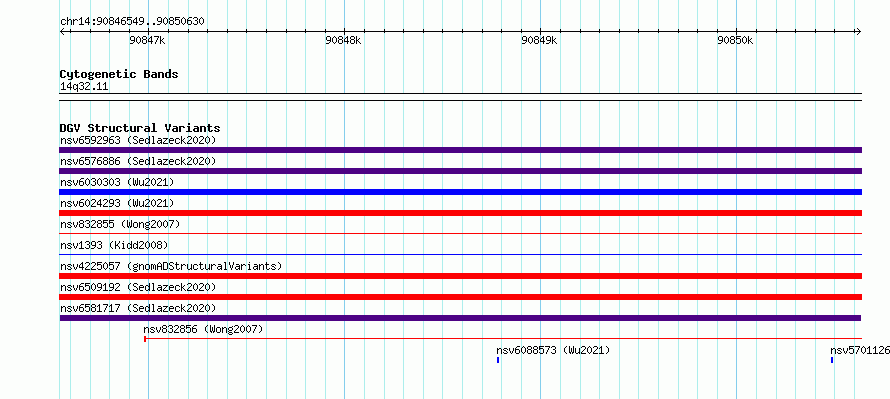
Task: Click the 90847k ruler position
Action: pyautogui.click(x=147, y=40)
